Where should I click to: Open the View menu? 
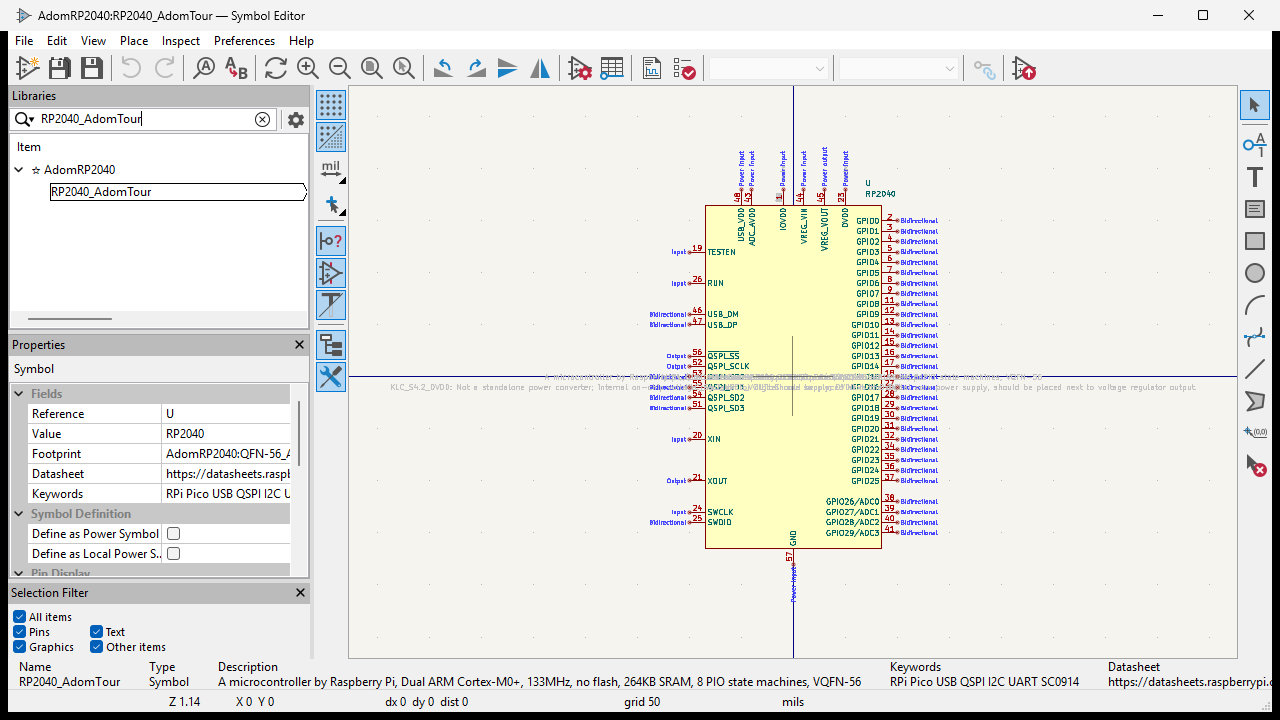(93, 41)
